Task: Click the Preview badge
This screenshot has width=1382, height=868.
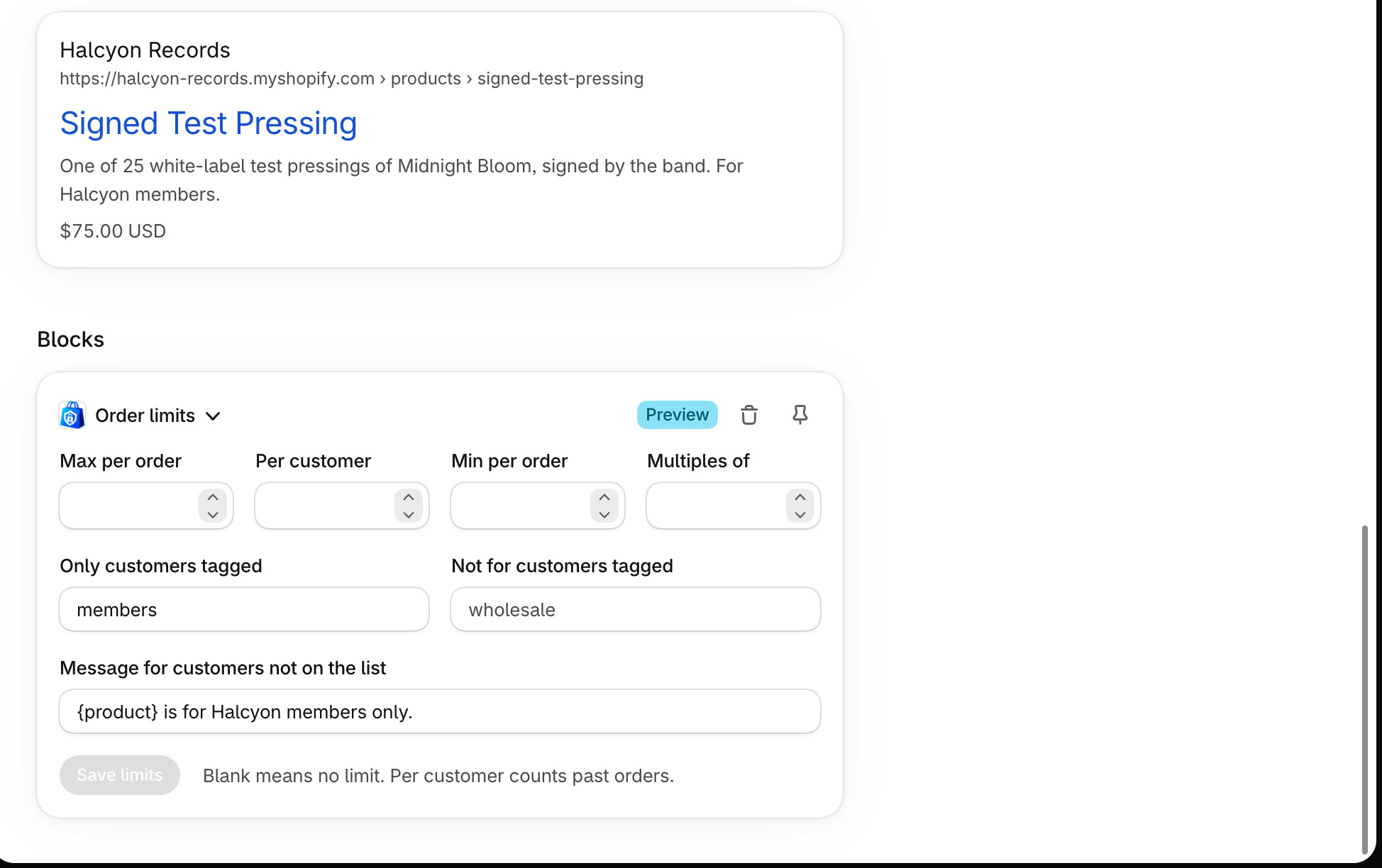Action: 678,415
